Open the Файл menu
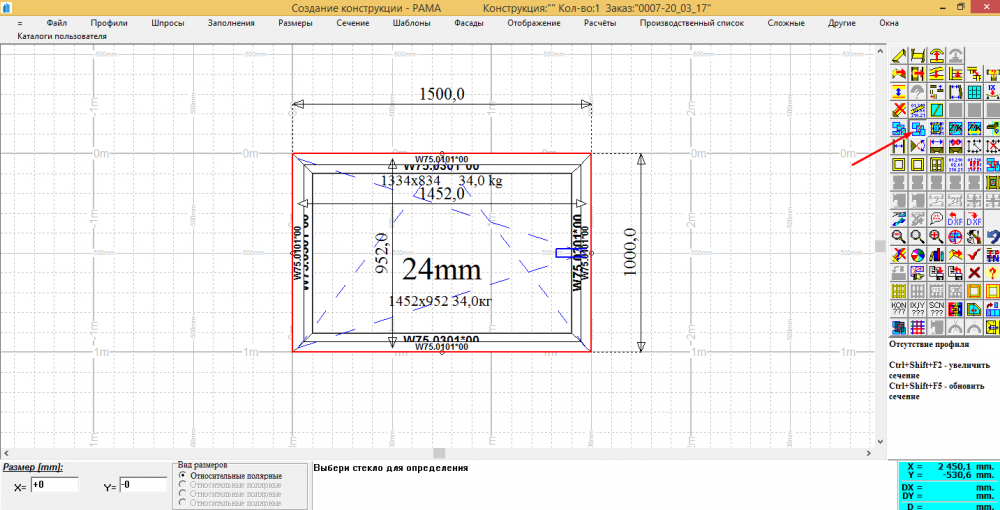1000x510 pixels. [x=57, y=23]
